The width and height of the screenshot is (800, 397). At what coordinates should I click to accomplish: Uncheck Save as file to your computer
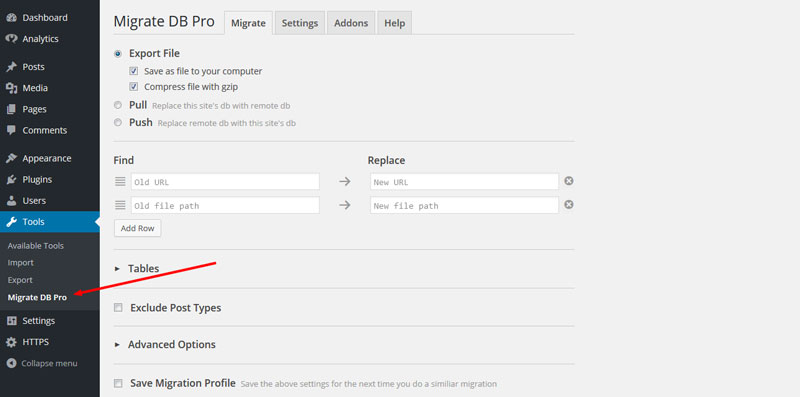click(x=134, y=71)
